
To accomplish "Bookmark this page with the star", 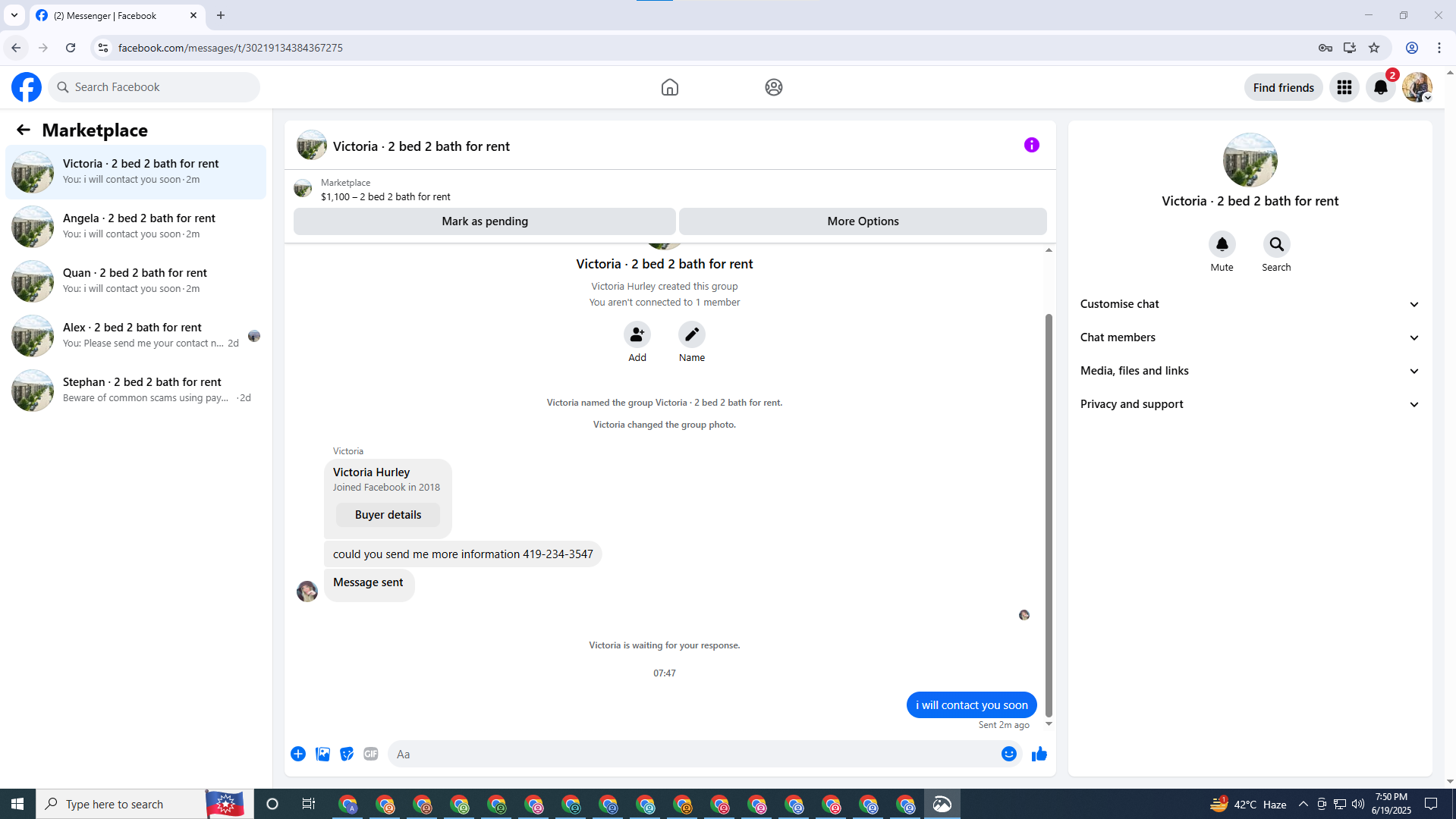I will pos(1373,48).
